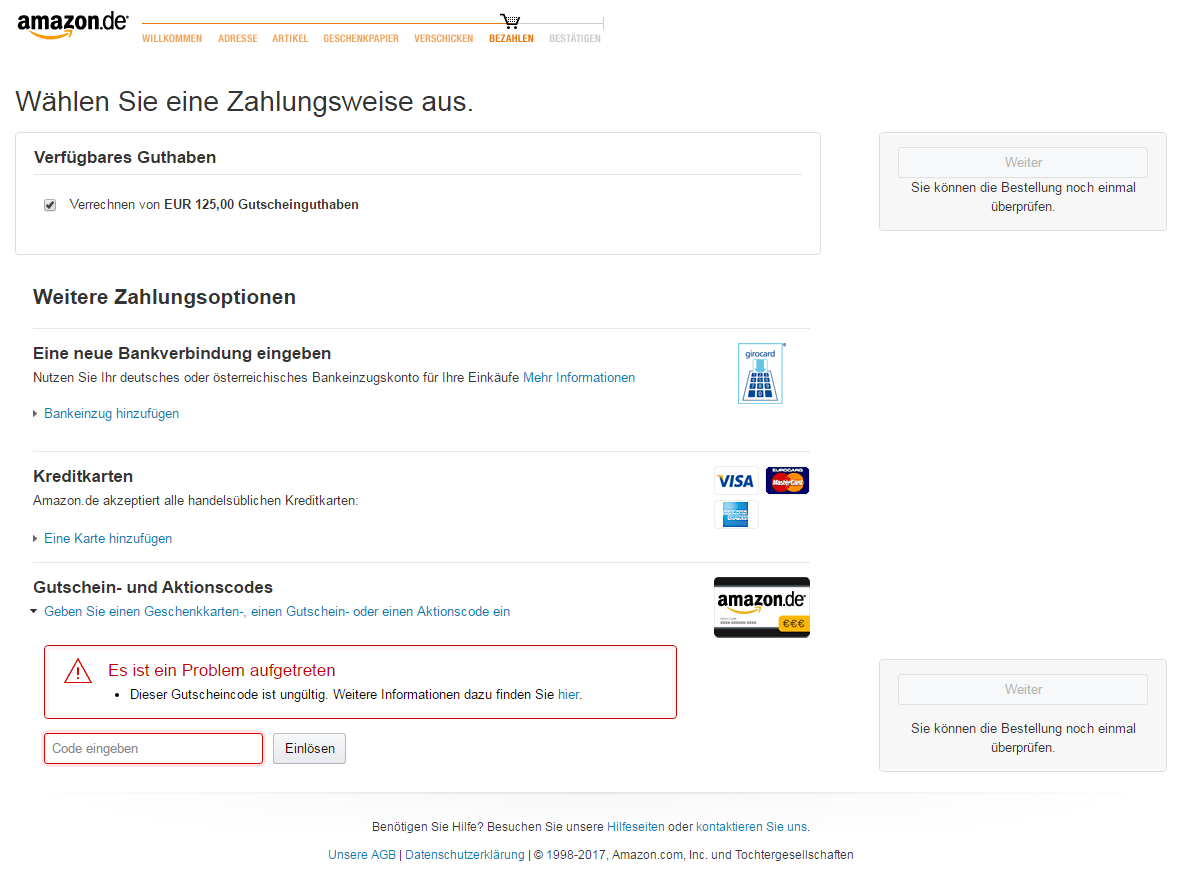Screen dimensions: 1195x875
Task: Click the 'Kreditkarten' heading
Action: (x=83, y=476)
